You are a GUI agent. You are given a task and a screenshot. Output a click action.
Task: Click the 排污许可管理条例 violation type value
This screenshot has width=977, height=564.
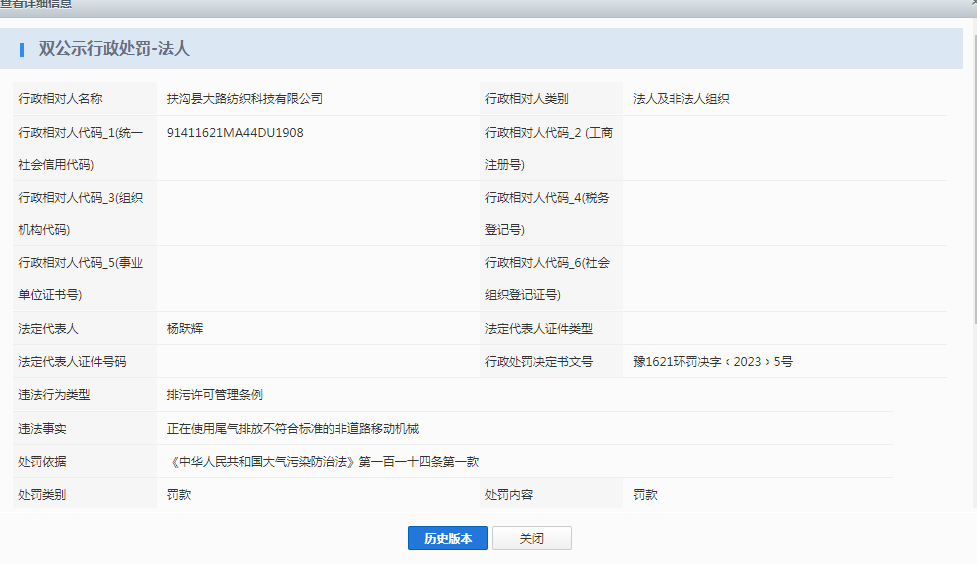point(215,395)
